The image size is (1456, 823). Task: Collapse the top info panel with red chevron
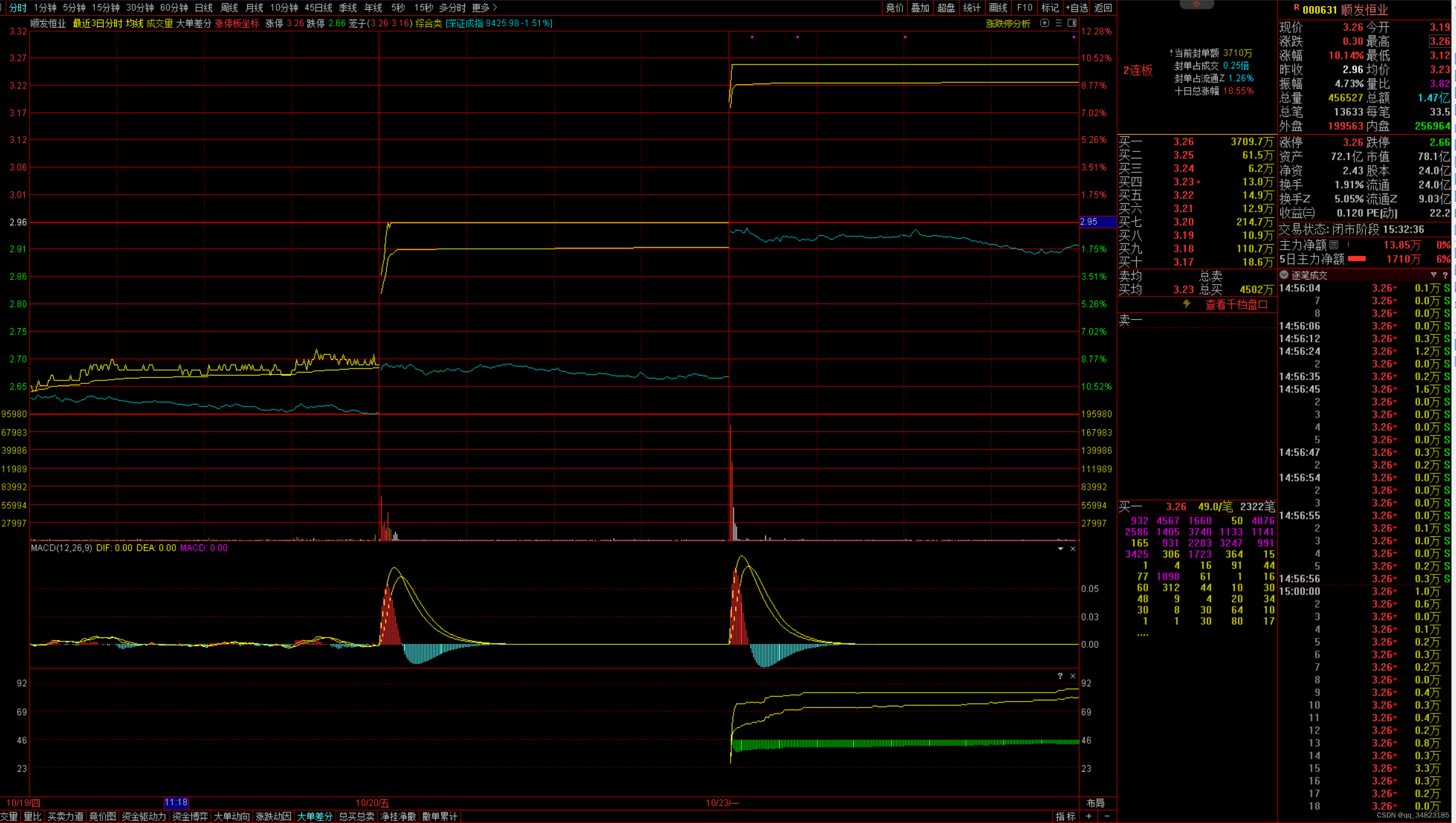click(x=1196, y=5)
